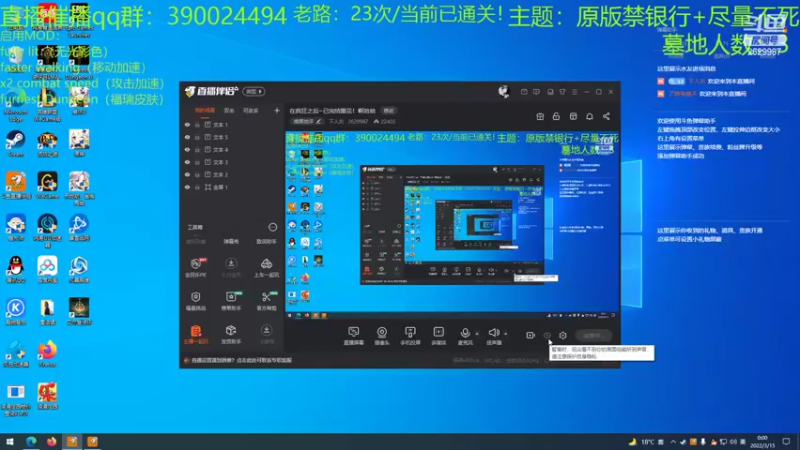Toggle visibility of layer 文本 1
The width and height of the screenshot is (800, 450).
(x=187, y=124)
